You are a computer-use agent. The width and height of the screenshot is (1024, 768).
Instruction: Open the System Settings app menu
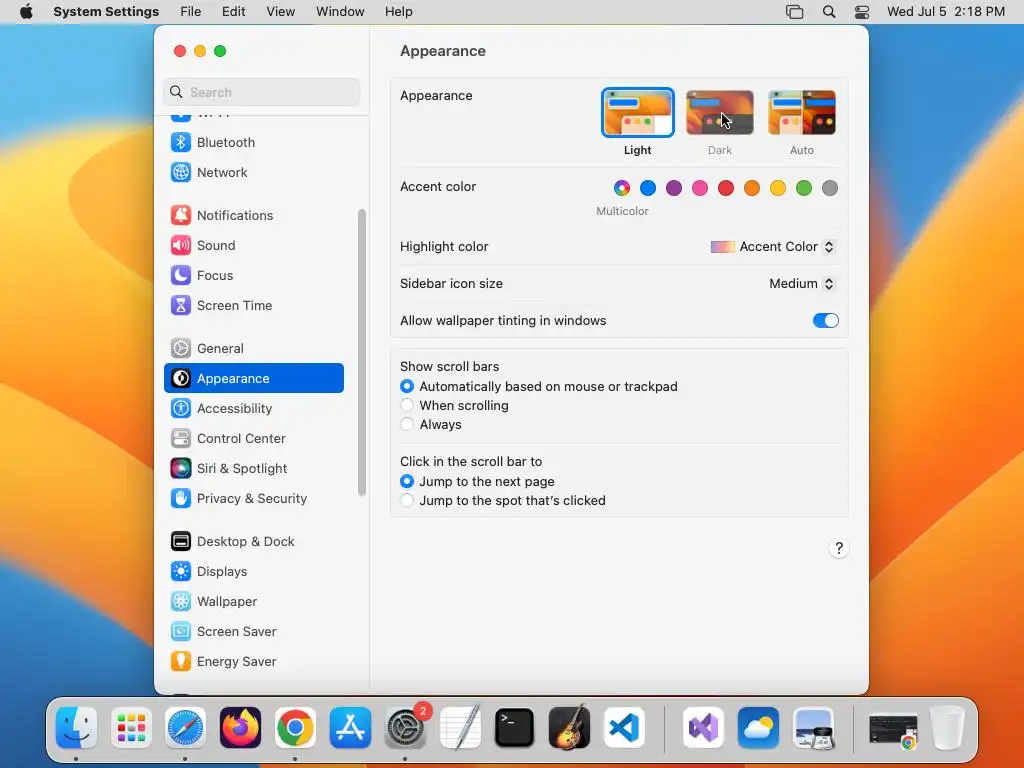(x=106, y=12)
